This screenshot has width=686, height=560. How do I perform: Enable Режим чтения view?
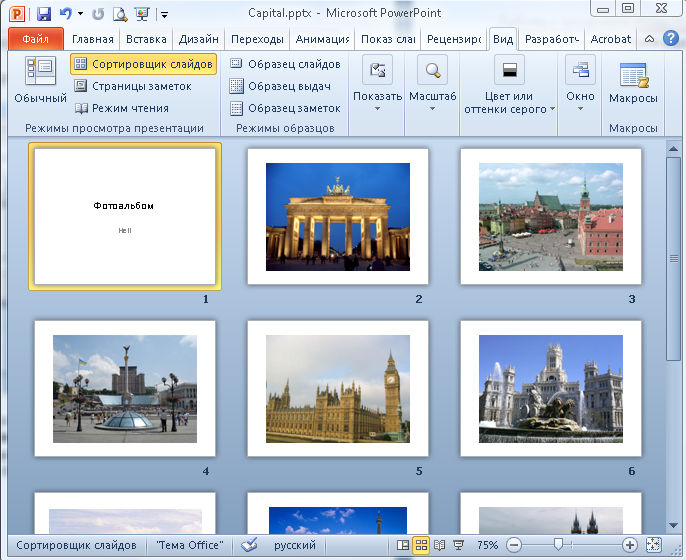122,108
